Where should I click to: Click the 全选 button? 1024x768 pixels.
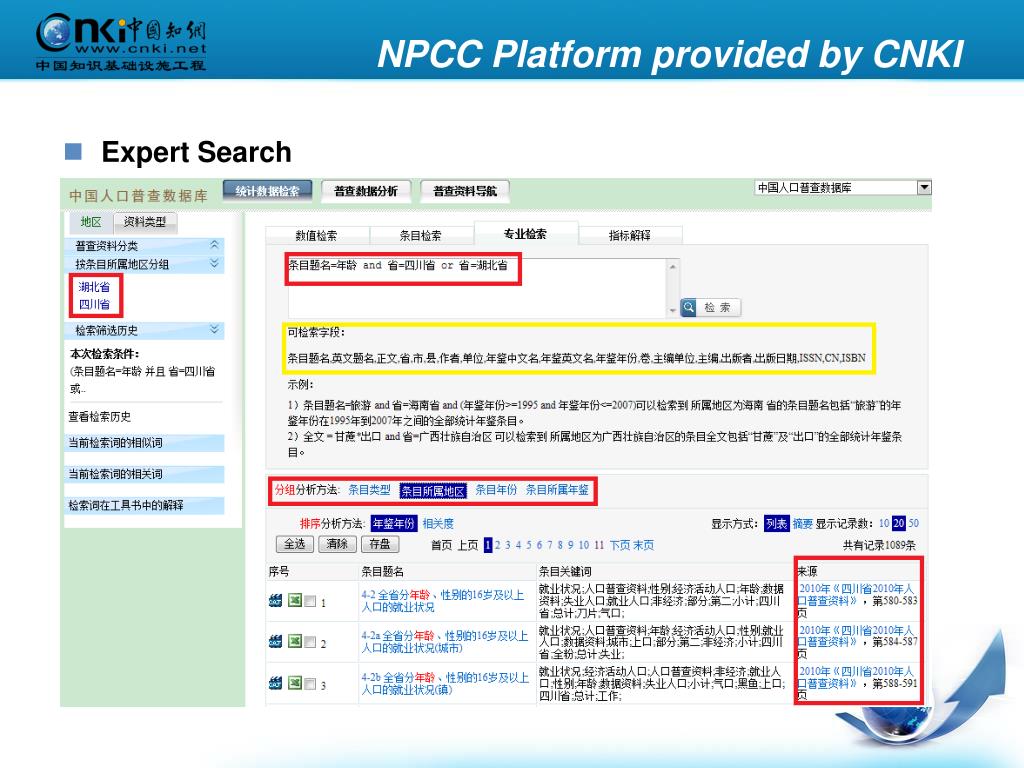point(295,544)
